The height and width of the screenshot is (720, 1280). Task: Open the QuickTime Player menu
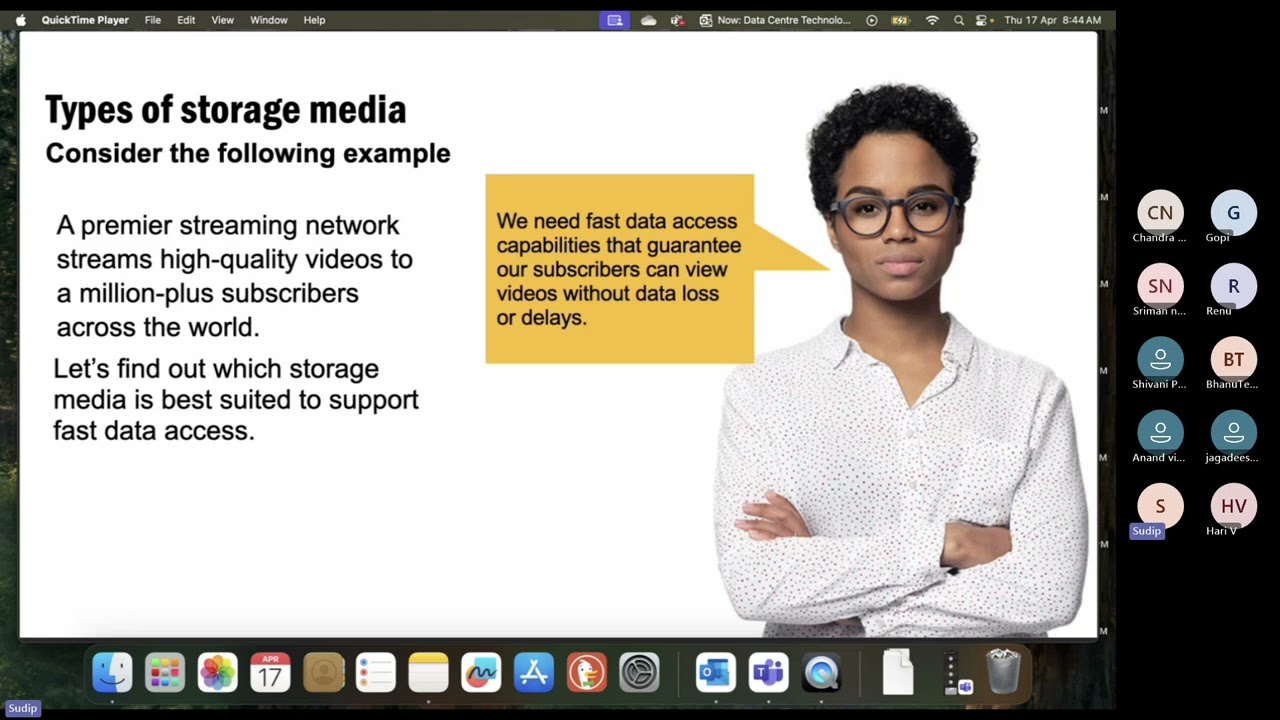85,20
